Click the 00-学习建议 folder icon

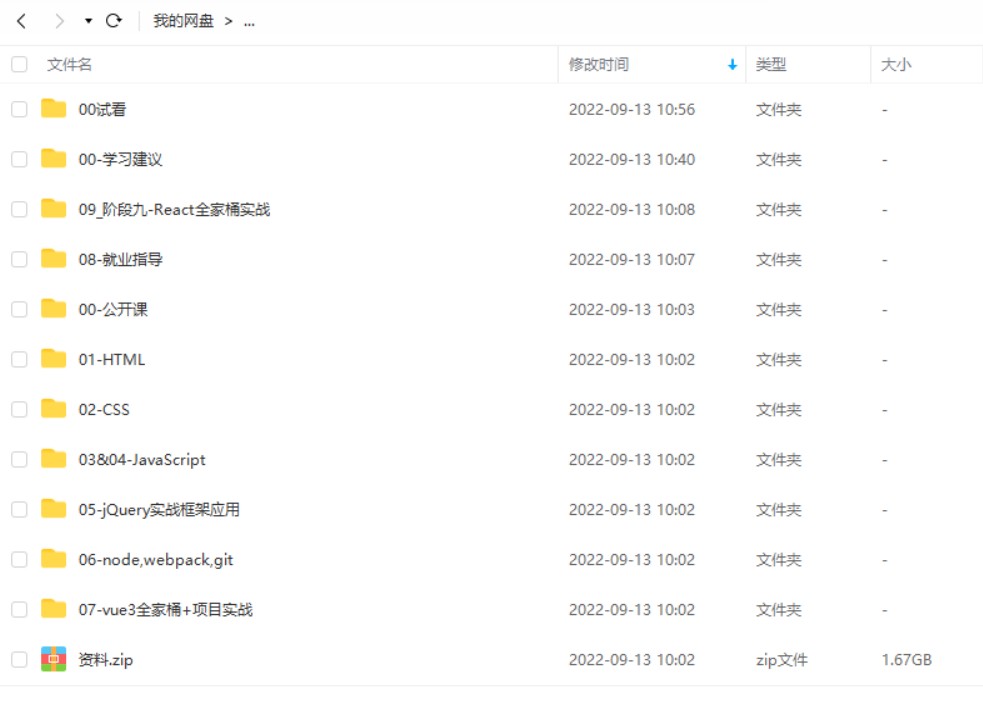53,159
